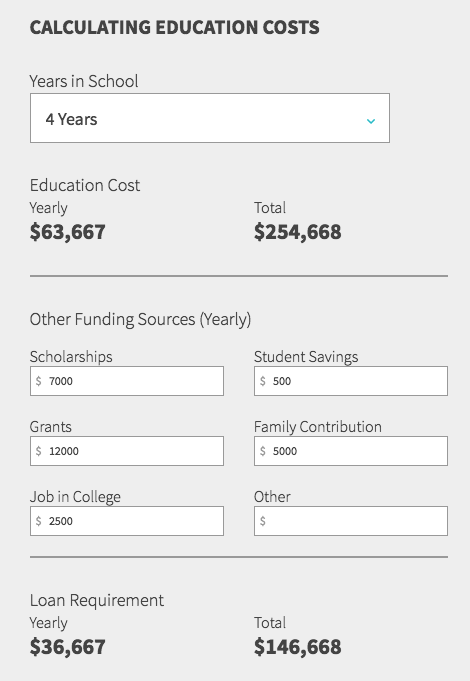Viewport: 470px width, 681px height.
Task: Click the yearly loan requirement $36,667
Action: tap(67, 647)
